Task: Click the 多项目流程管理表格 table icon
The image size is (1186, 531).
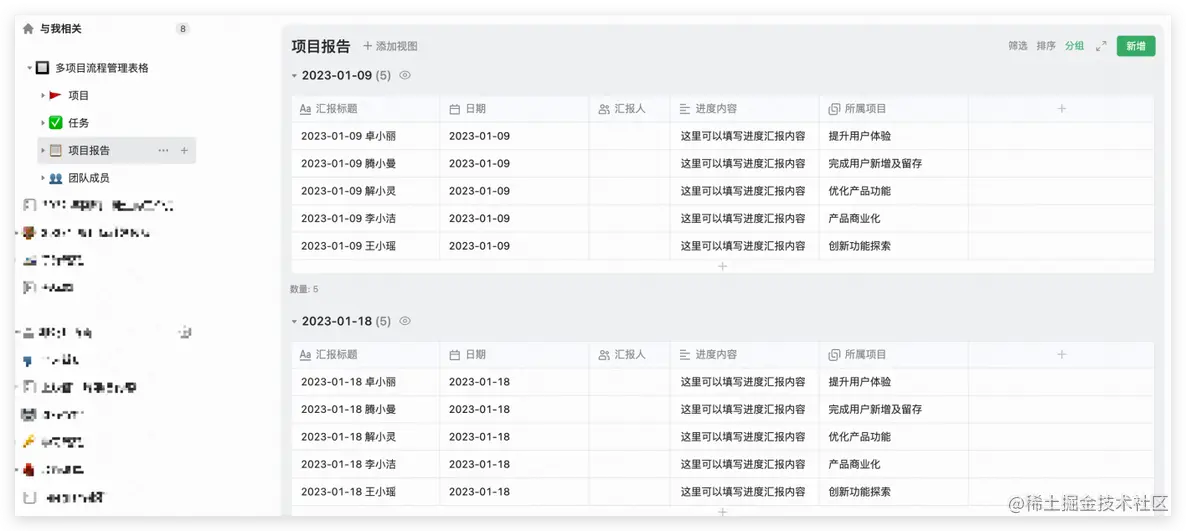Action: [x=43, y=67]
